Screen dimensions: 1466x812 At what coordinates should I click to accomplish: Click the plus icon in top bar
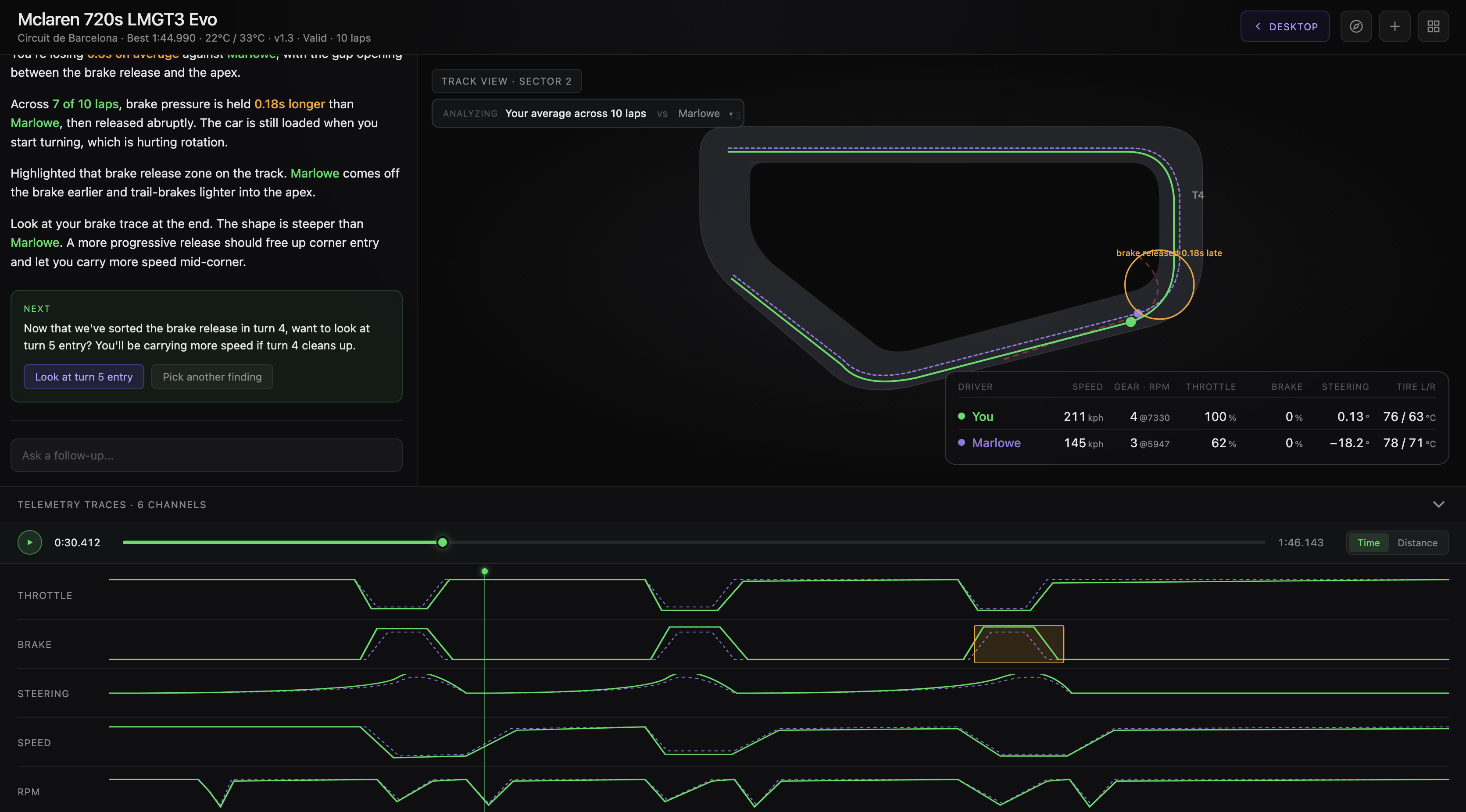point(1394,26)
